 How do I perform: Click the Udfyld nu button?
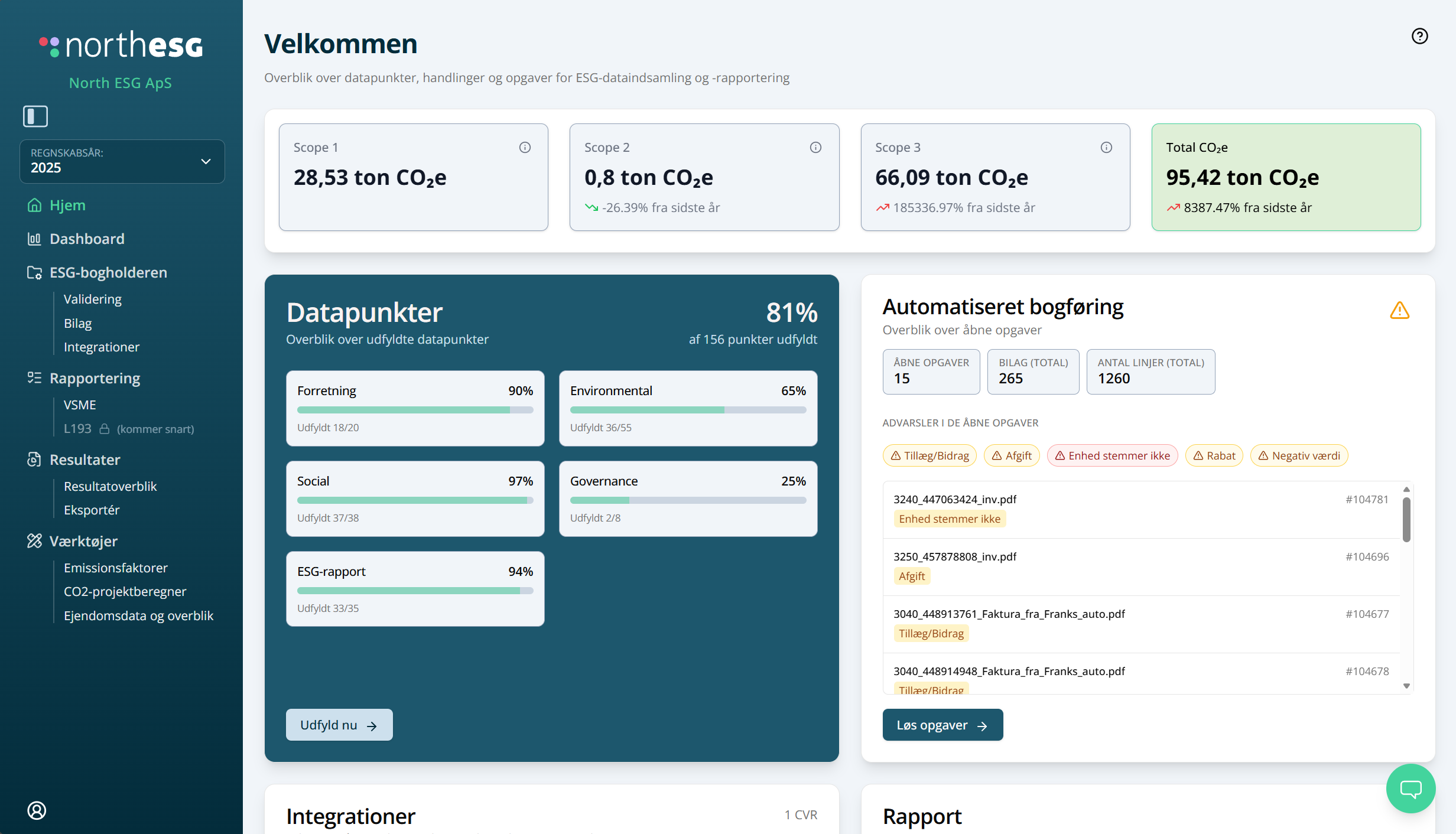339,725
